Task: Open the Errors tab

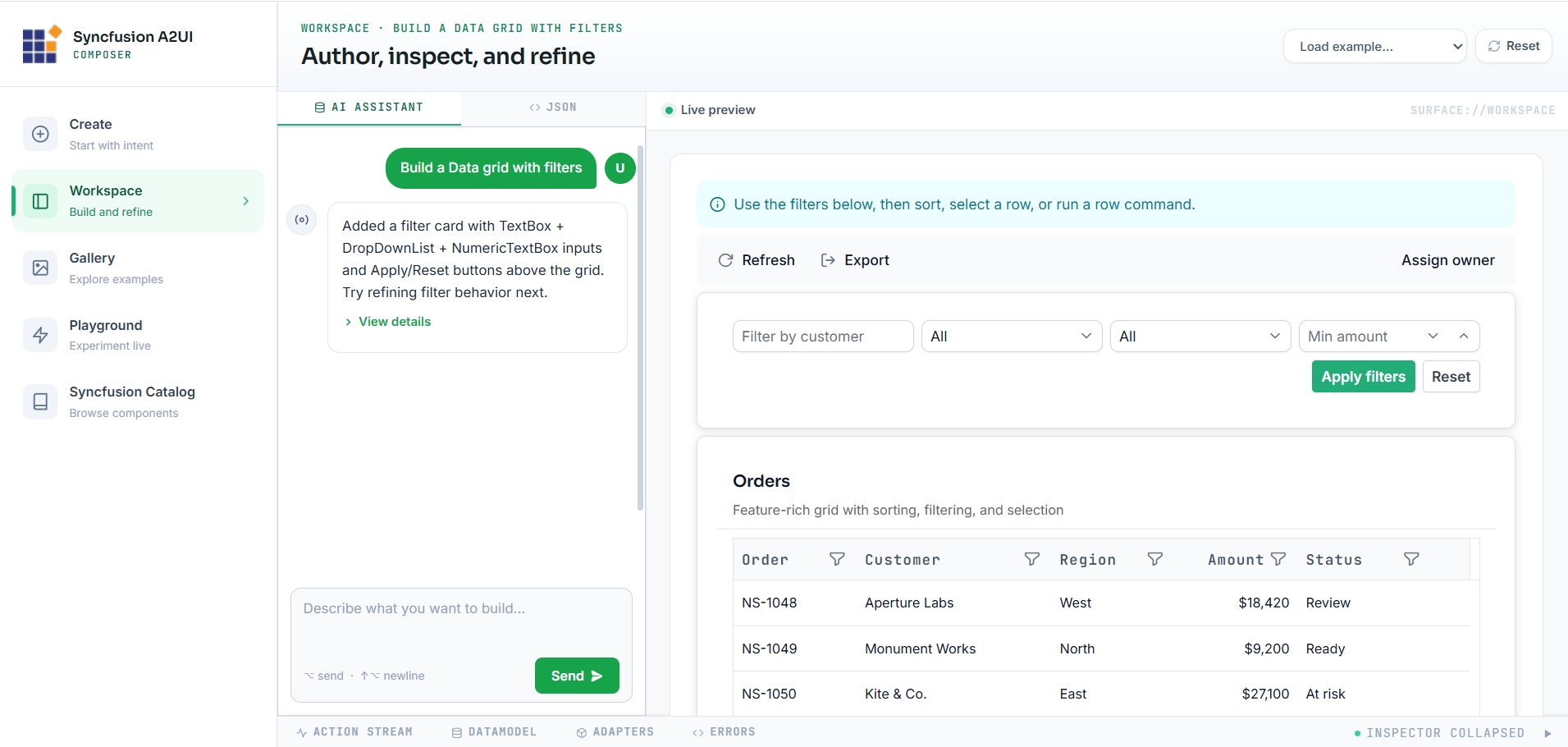Action: pyautogui.click(x=724, y=732)
